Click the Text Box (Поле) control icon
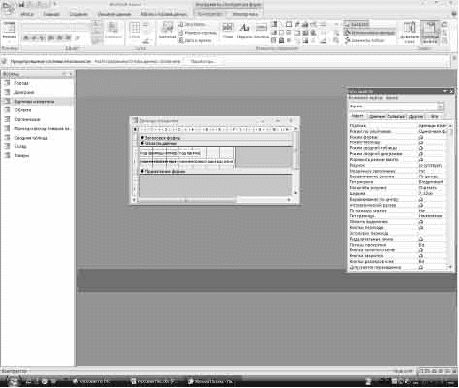 click(228, 29)
